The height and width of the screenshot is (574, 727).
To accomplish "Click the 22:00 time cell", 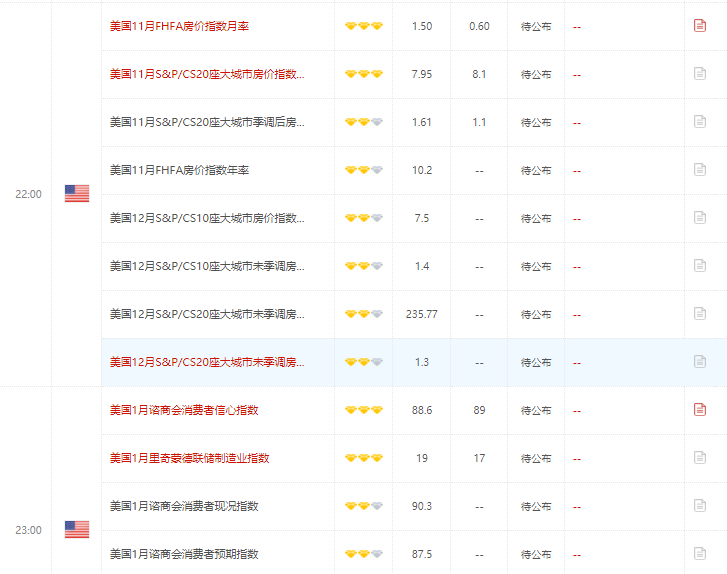I will click(28, 194).
